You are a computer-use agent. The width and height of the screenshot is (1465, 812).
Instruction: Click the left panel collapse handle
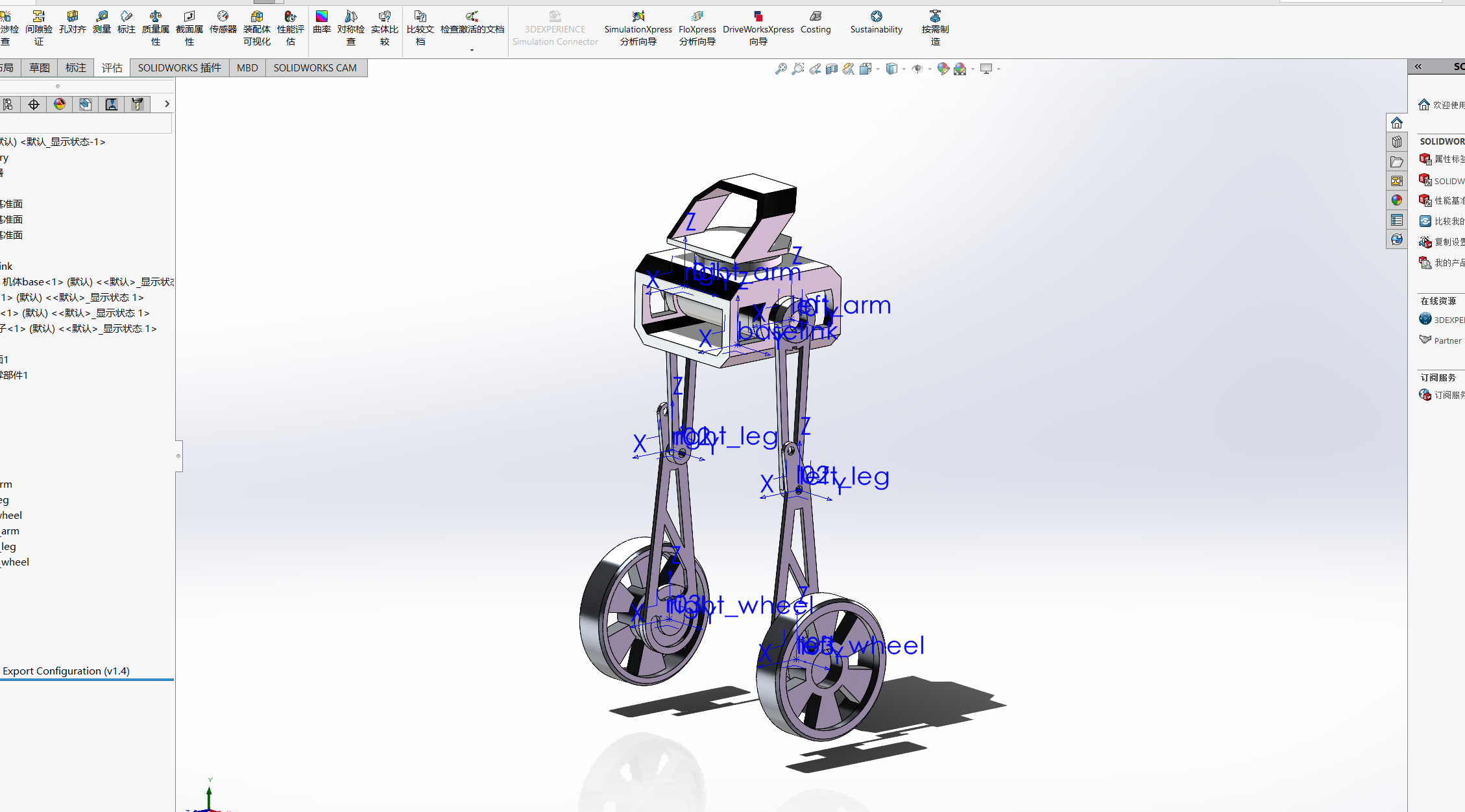[x=178, y=456]
